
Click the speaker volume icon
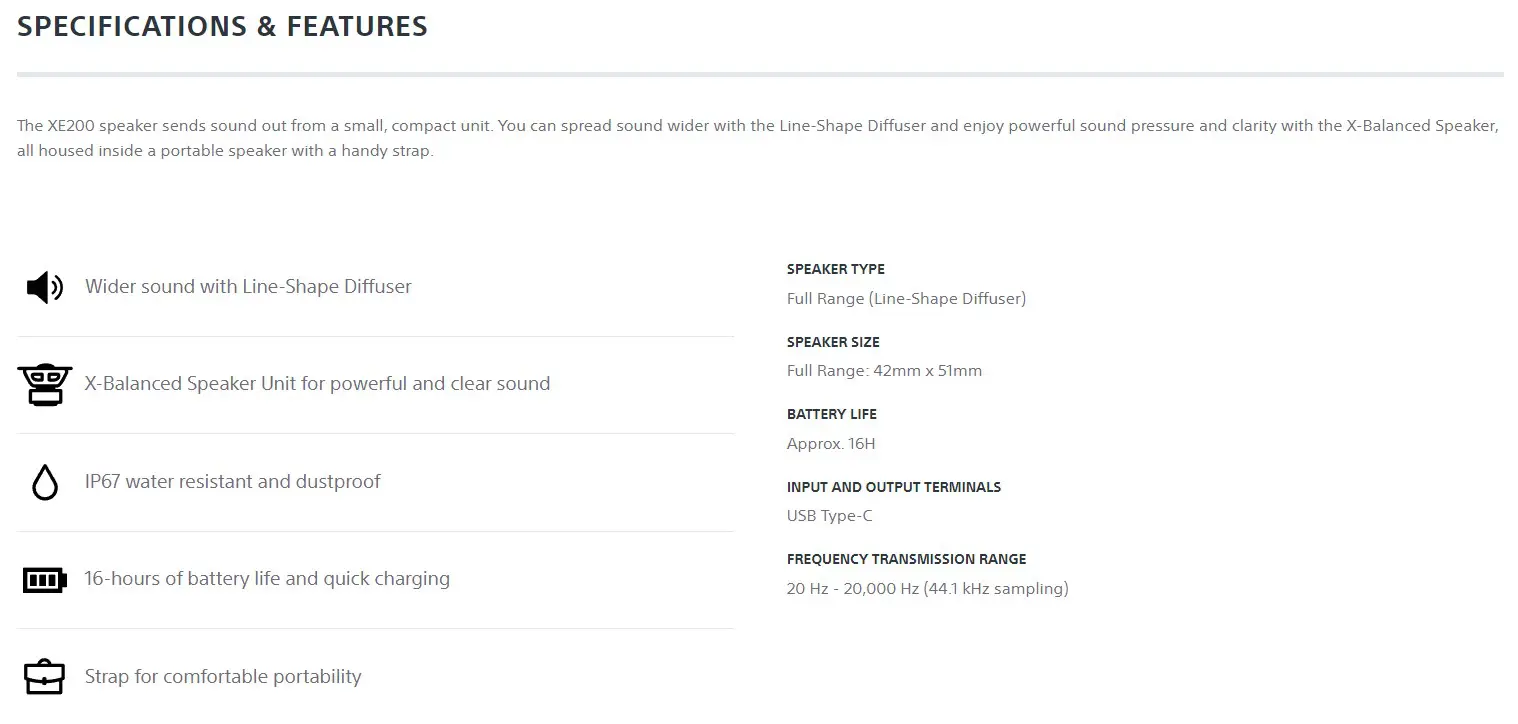click(44, 288)
